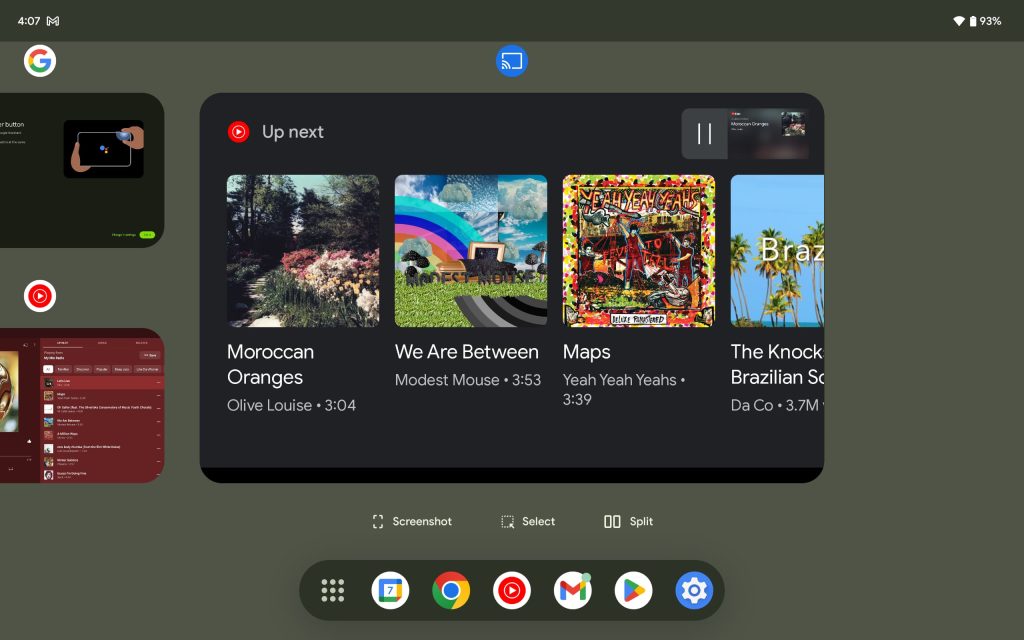Pause playback in the mini player
This screenshot has width=1024, height=640.
click(x=704, y=134)
